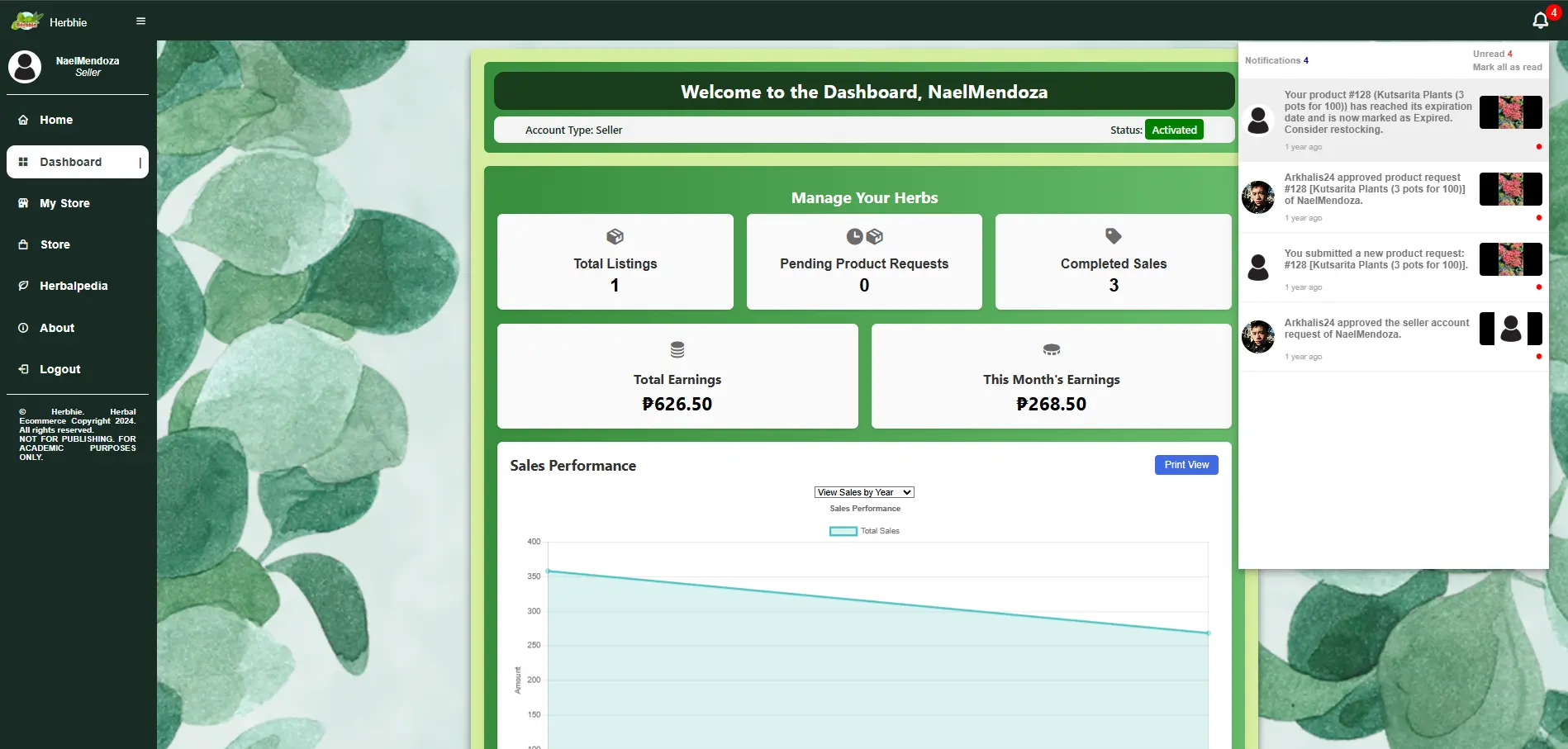The width and height of the screenshot is (1568, 749).
Task: Click the Total Listings box icon
Action: [615, 237]
